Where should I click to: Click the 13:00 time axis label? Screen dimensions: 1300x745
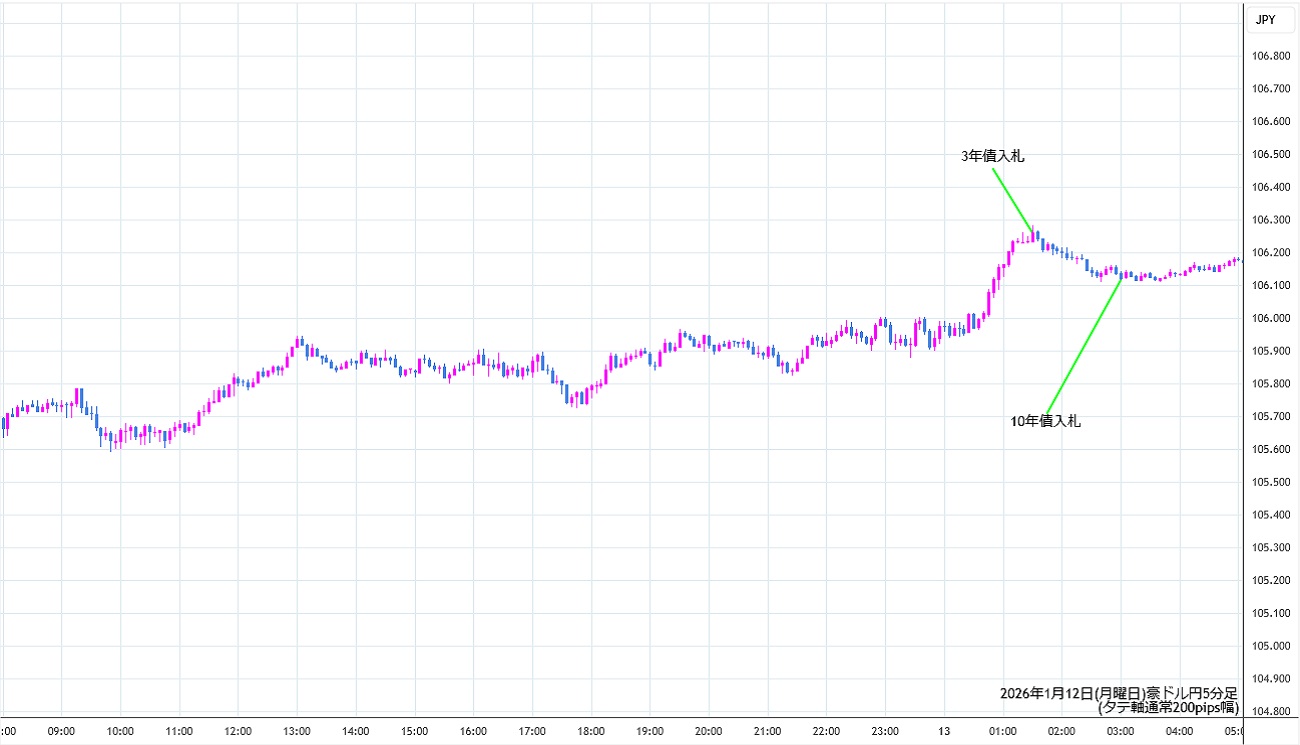[296, 731]
